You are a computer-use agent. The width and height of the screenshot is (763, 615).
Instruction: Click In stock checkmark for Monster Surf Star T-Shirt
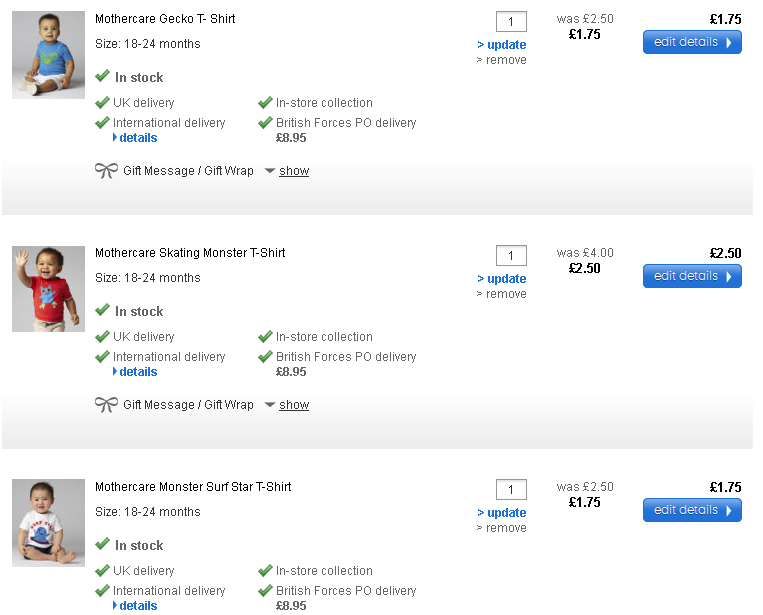click(x=102, y=545)
